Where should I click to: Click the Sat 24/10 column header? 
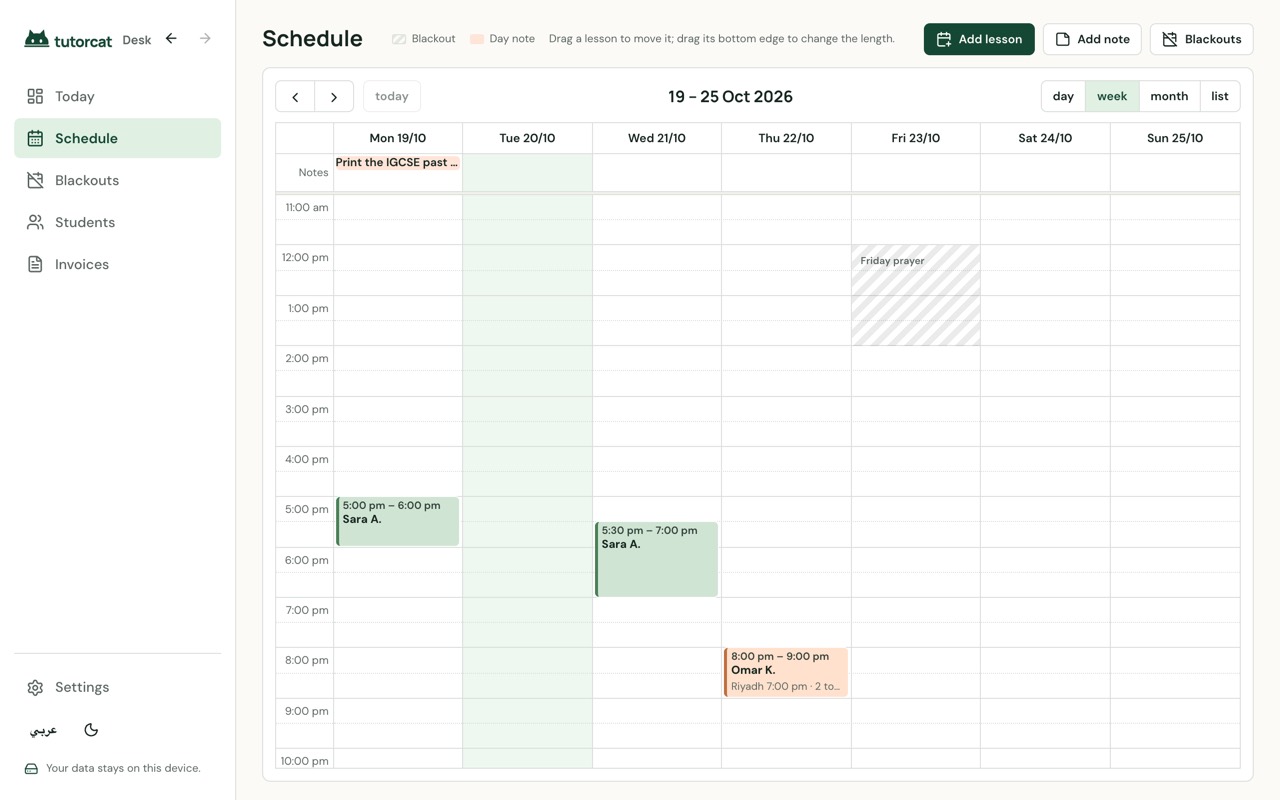pos(1045,138)
